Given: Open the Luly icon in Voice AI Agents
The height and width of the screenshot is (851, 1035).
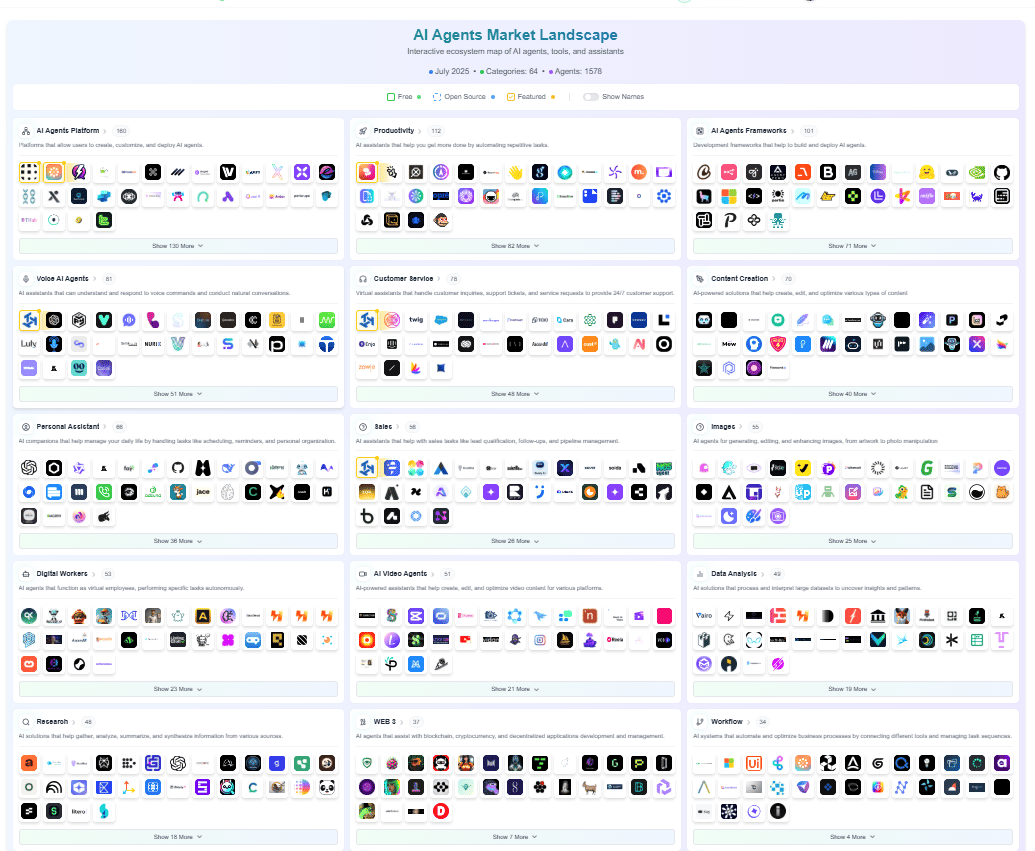Looking at the screenshot, I should coord(29,344).
